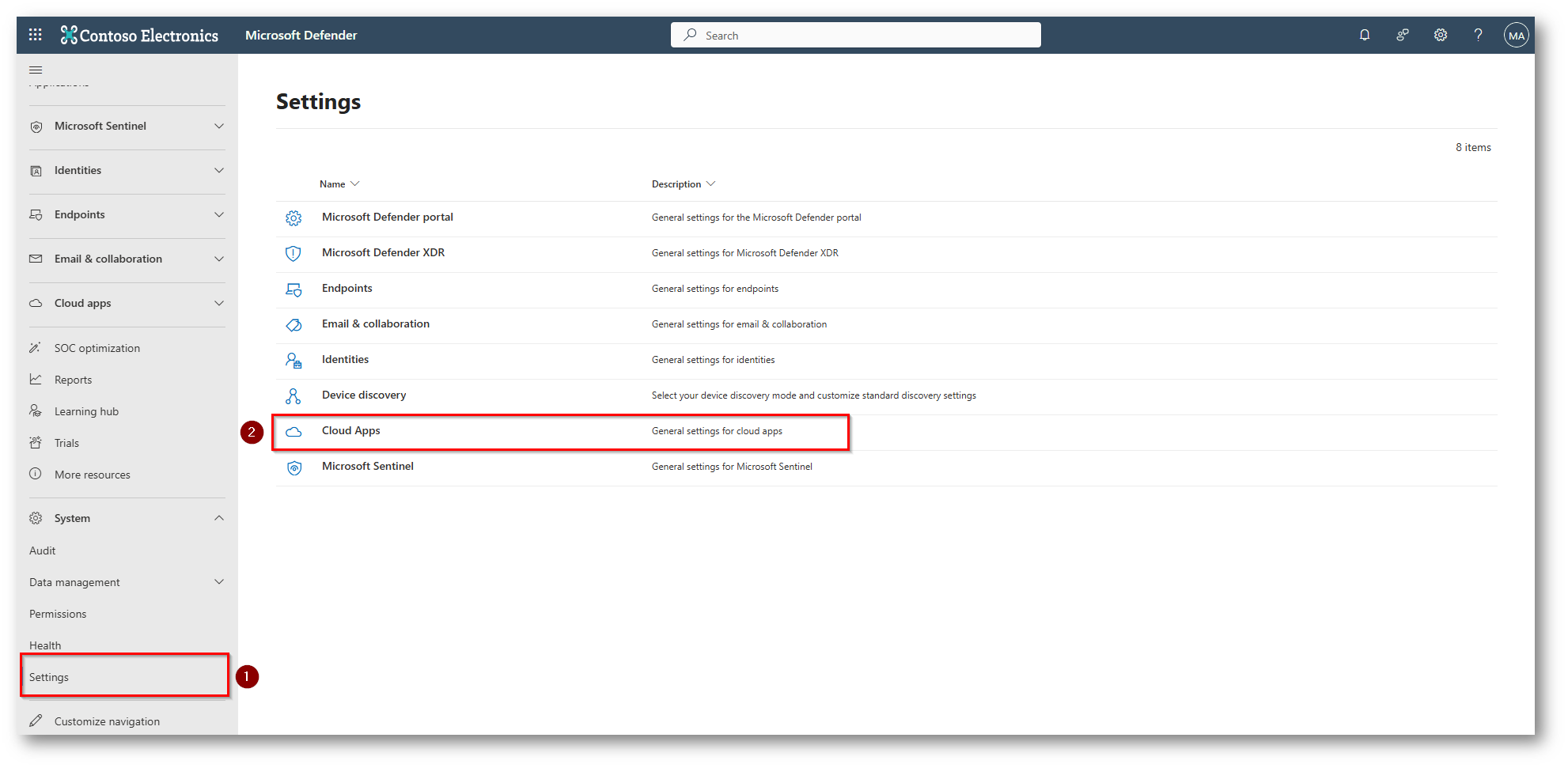Open Permissions under System

[x=58, y=614]
